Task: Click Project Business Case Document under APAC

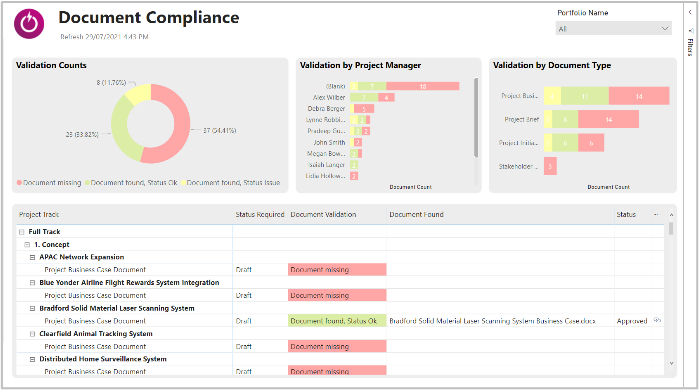Action: click(x=95, y=270)
